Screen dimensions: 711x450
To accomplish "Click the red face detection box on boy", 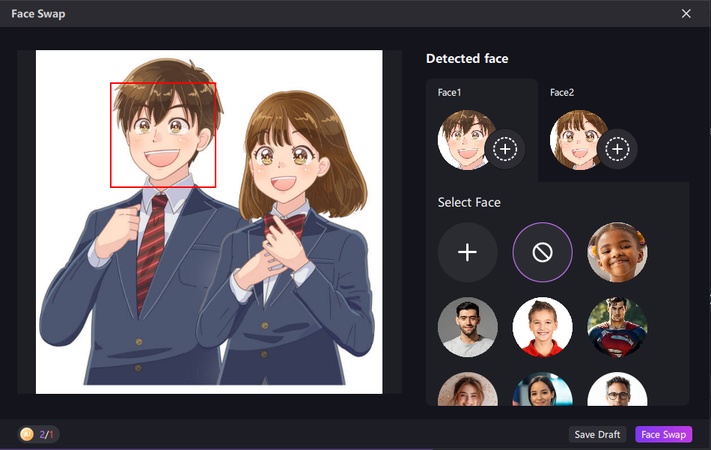I will 163,135.
